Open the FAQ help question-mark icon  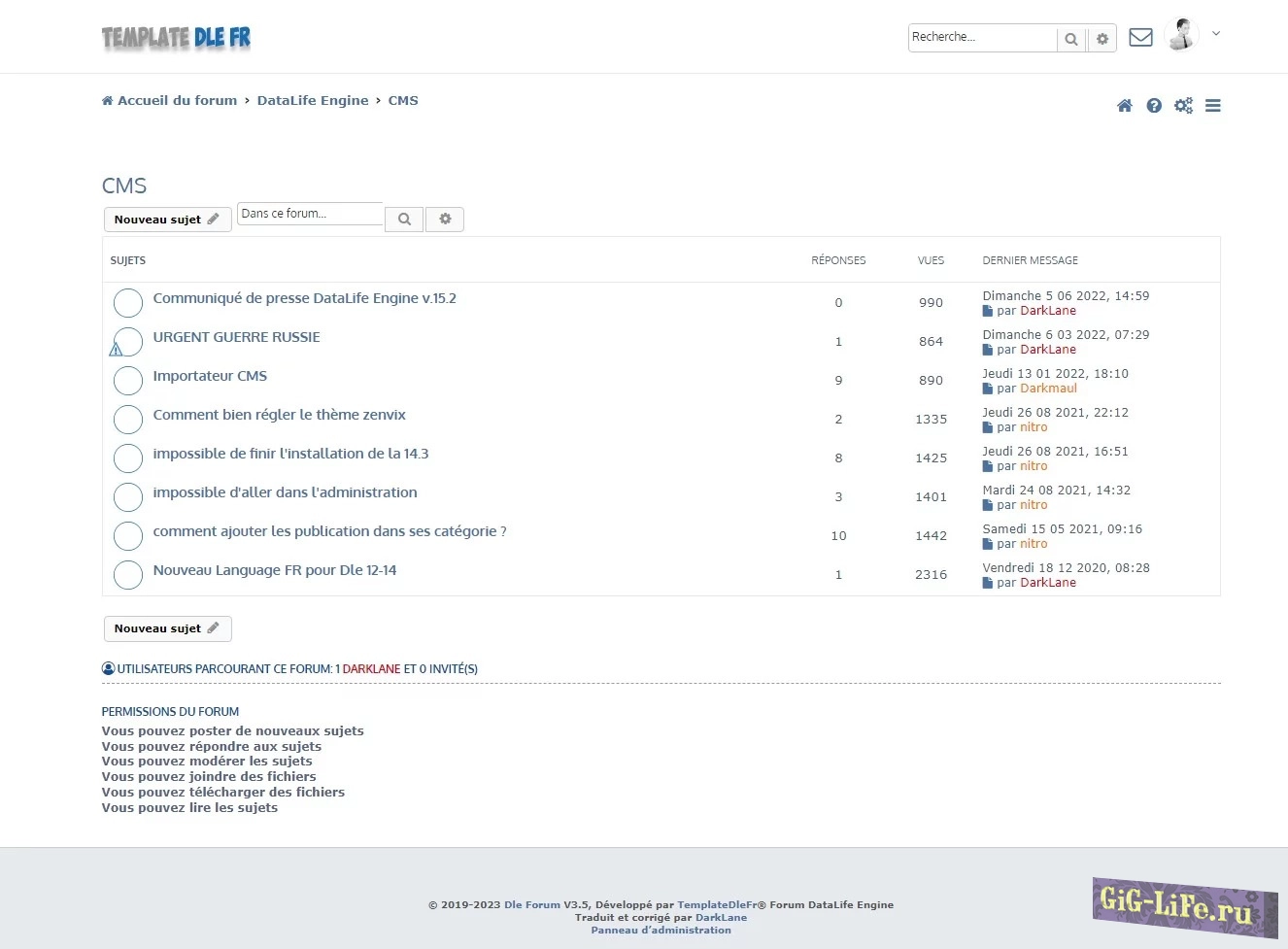pyautogui.click(x=1154, y=106)
